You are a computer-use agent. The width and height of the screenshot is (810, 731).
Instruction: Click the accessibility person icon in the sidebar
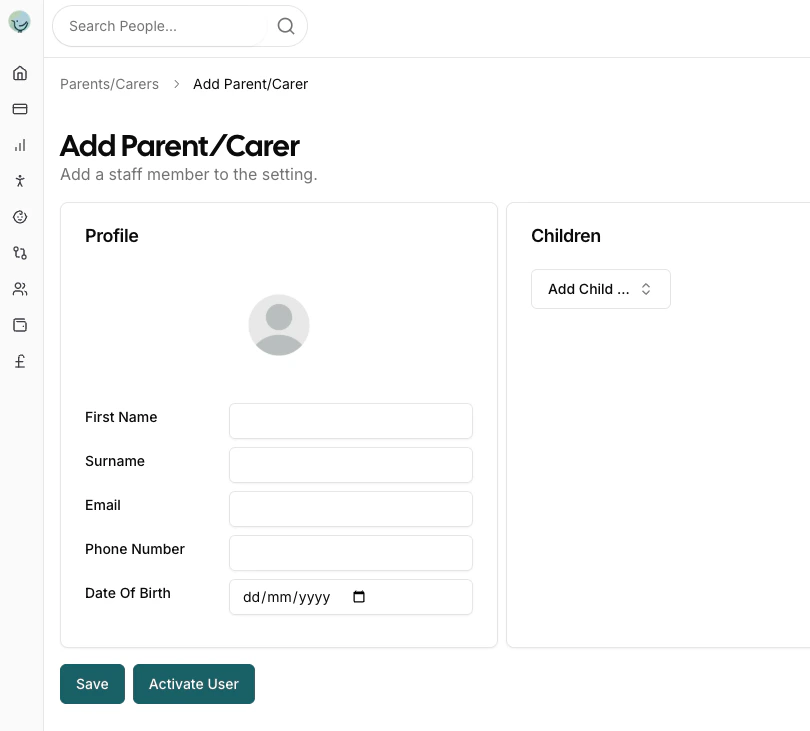19,181
